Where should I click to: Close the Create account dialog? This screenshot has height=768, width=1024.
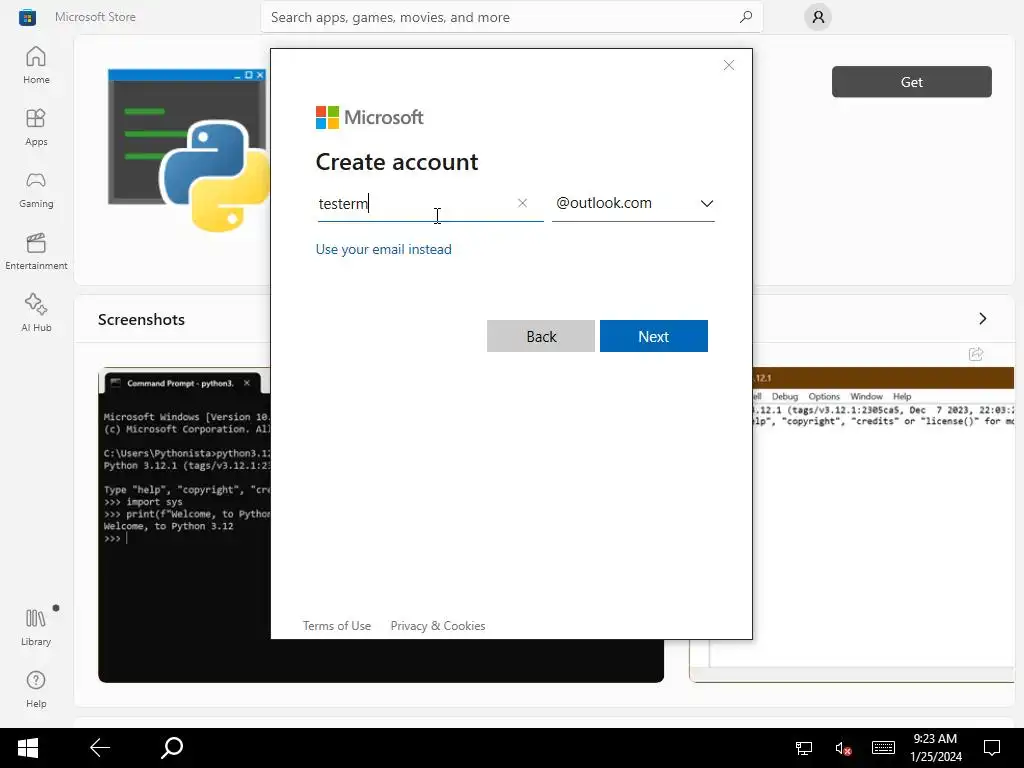point(729,65)
